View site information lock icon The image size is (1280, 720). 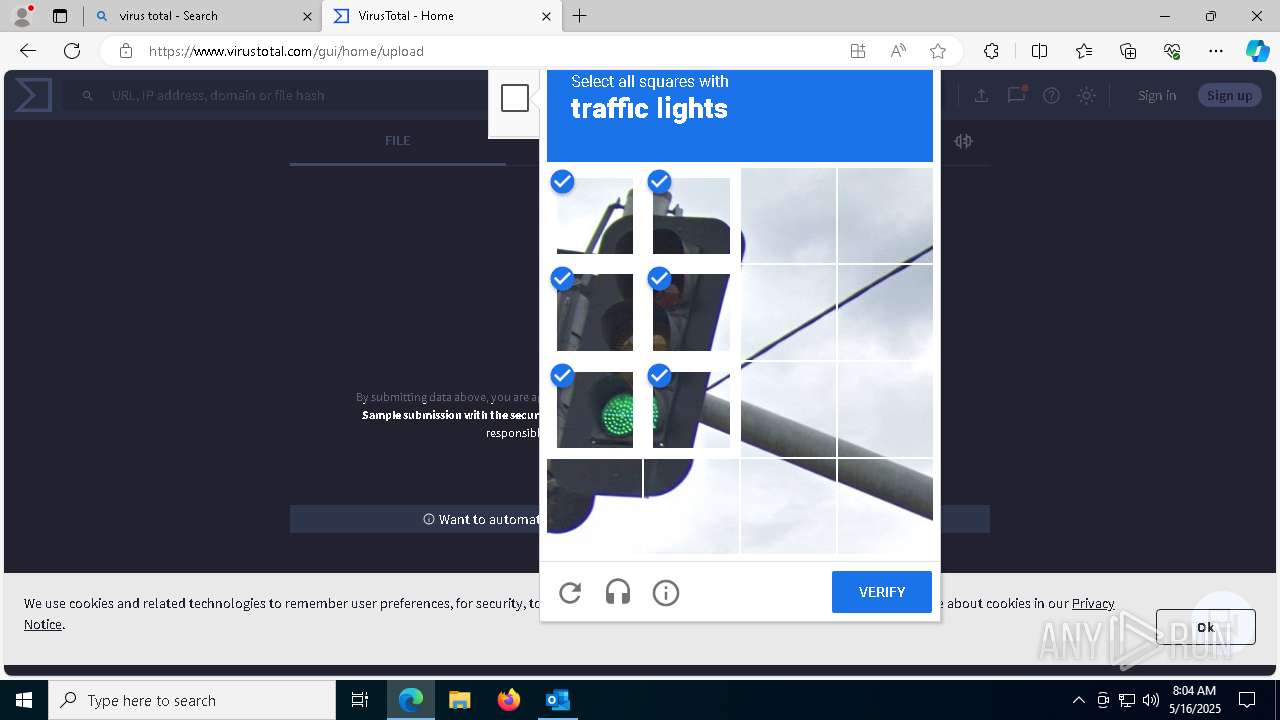(125, 51)
